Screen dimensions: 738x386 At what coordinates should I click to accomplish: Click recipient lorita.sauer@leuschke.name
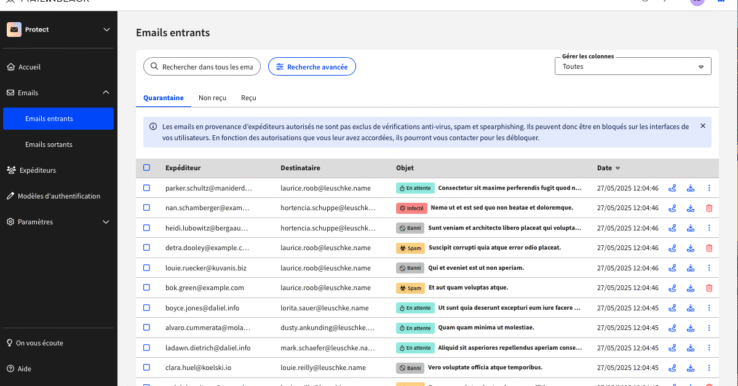(325, 308)
